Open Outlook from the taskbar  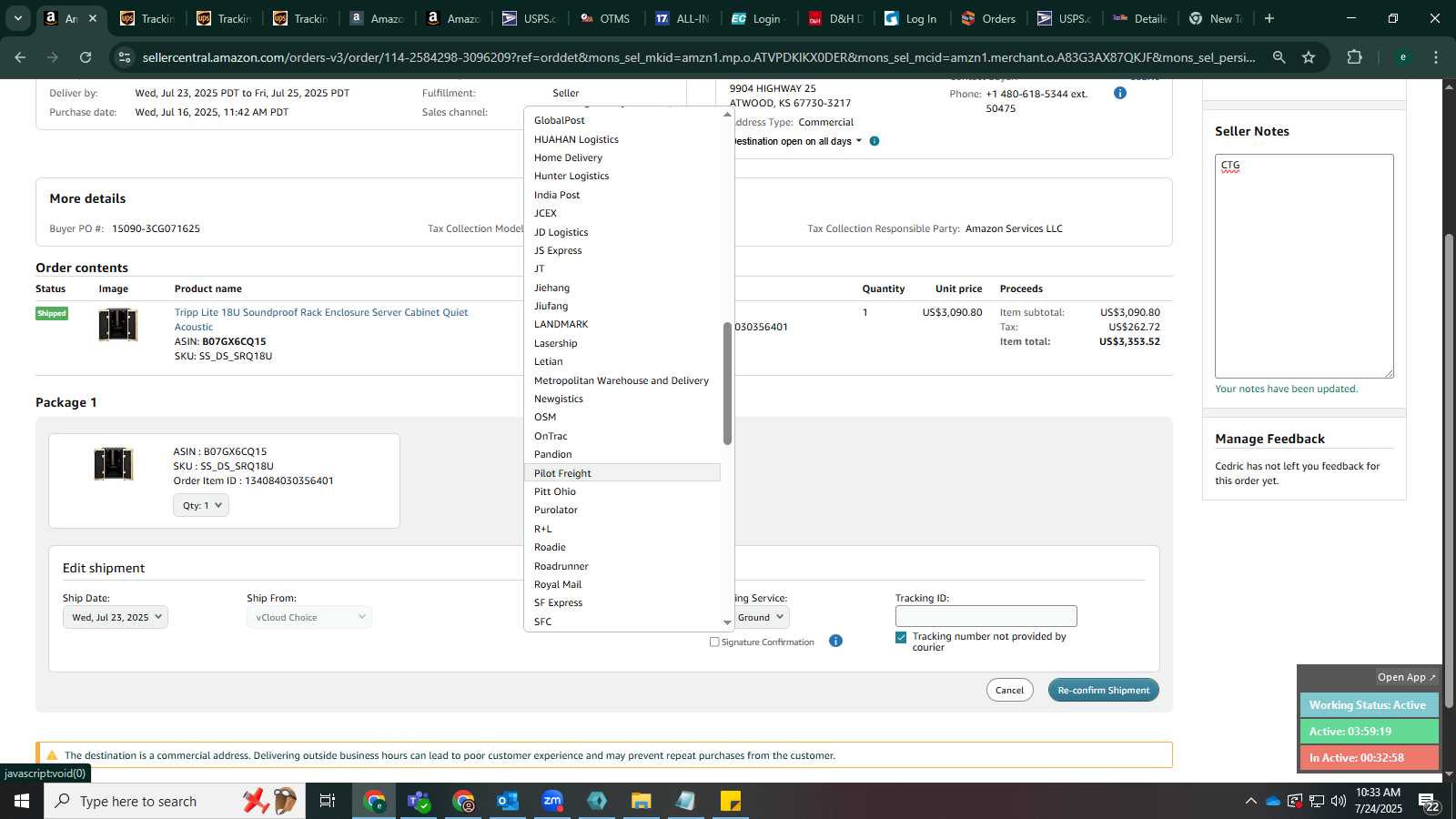pos(507,801)
